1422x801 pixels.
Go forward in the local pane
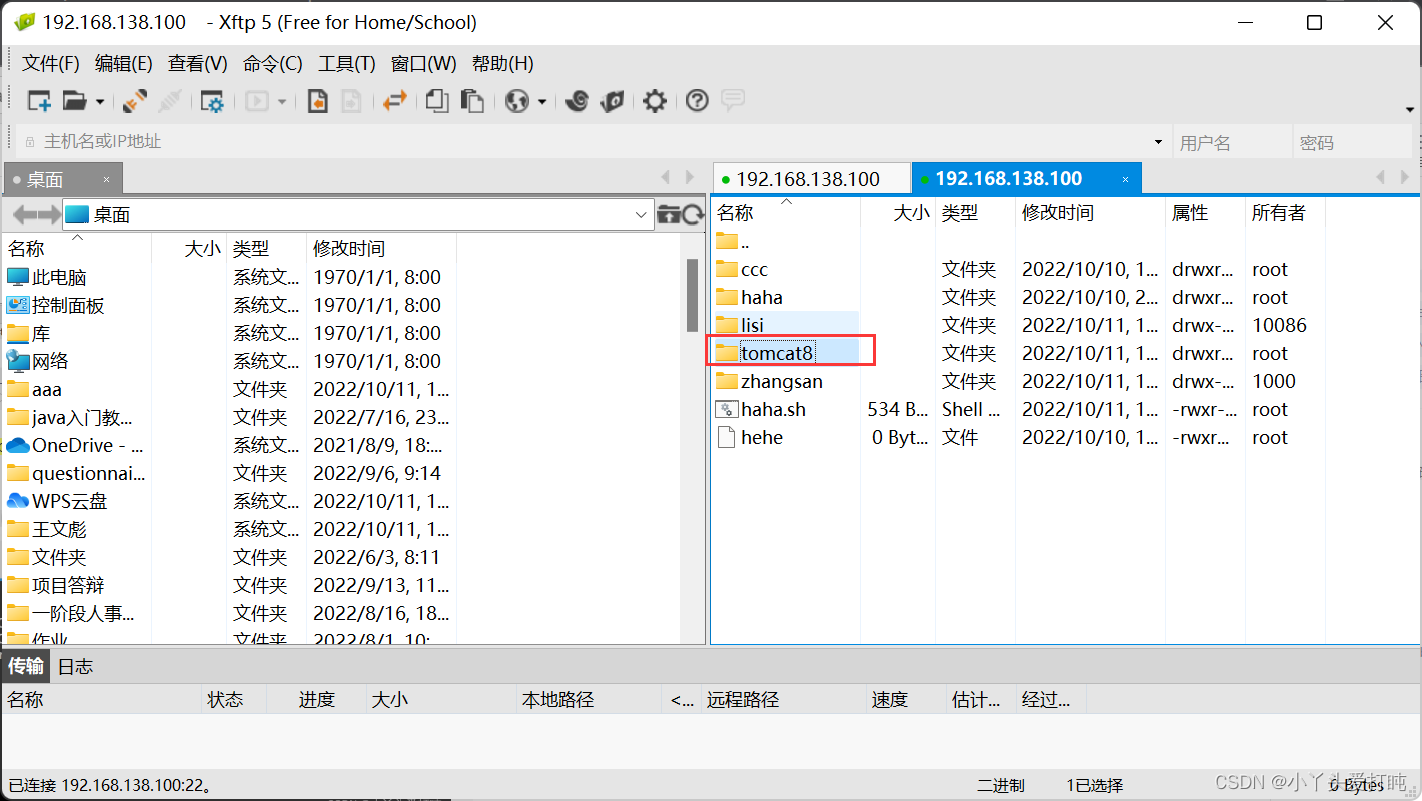[49, 214]
